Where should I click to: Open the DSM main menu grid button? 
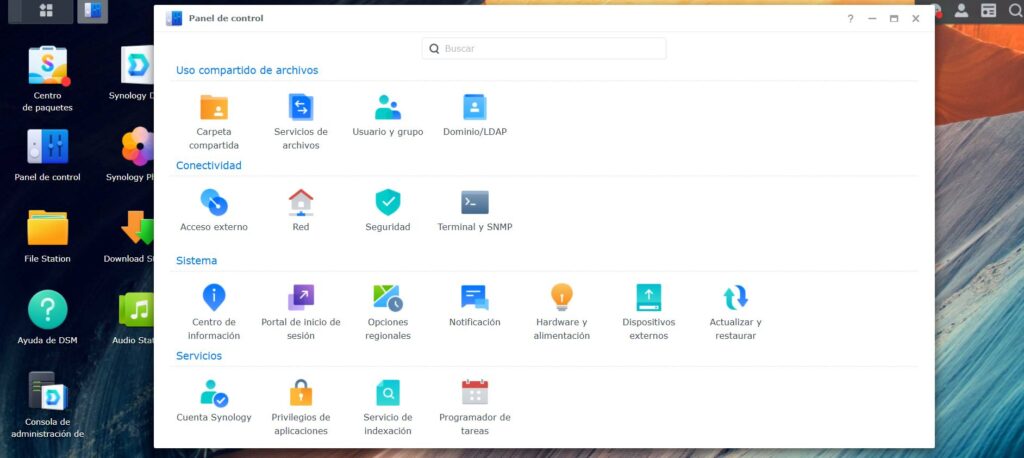(46, 10)
